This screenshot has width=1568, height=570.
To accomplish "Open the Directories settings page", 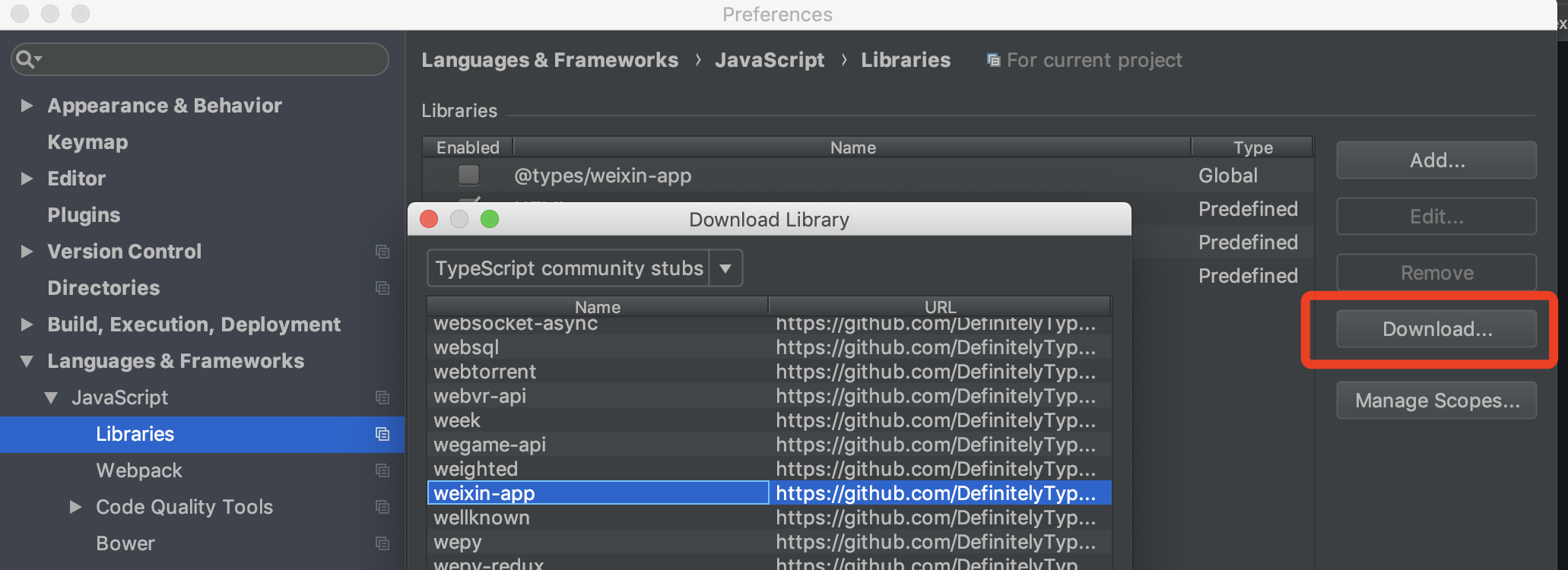I will coord(103,288).
